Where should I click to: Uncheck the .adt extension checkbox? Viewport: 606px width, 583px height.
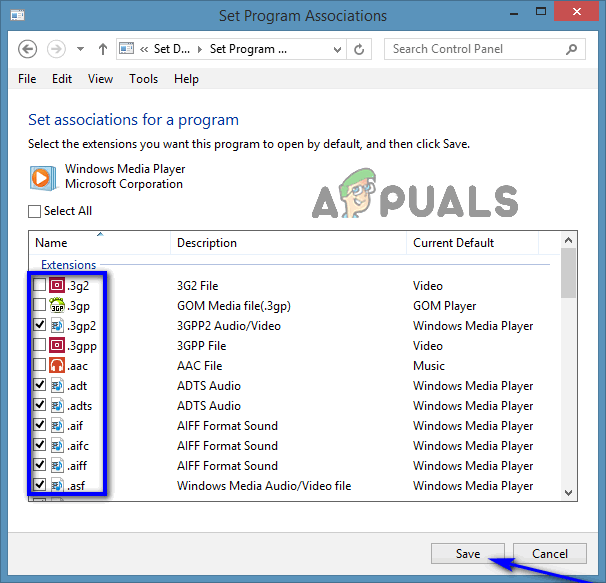tap(39, 385)
